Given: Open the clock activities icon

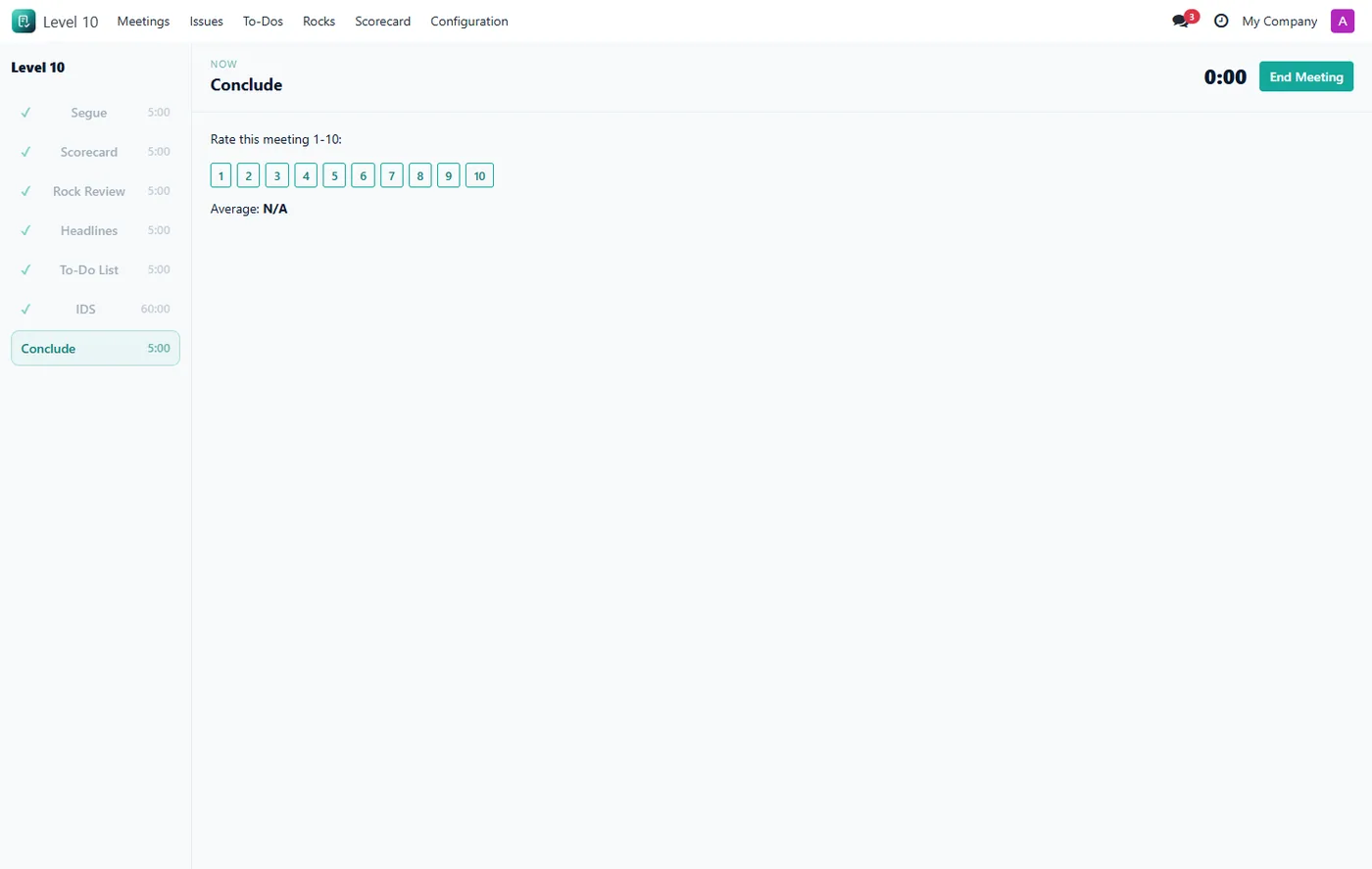Looking at the screenshot, I should point(1221,21).
